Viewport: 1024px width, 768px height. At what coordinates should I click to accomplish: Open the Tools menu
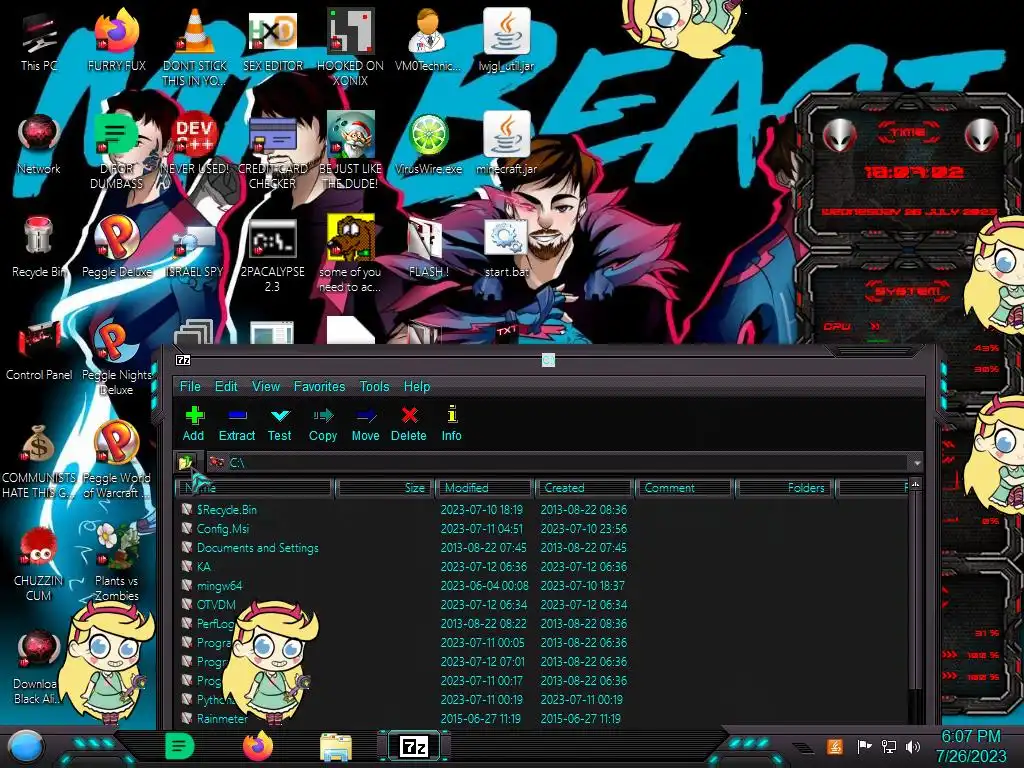(374, 386)
